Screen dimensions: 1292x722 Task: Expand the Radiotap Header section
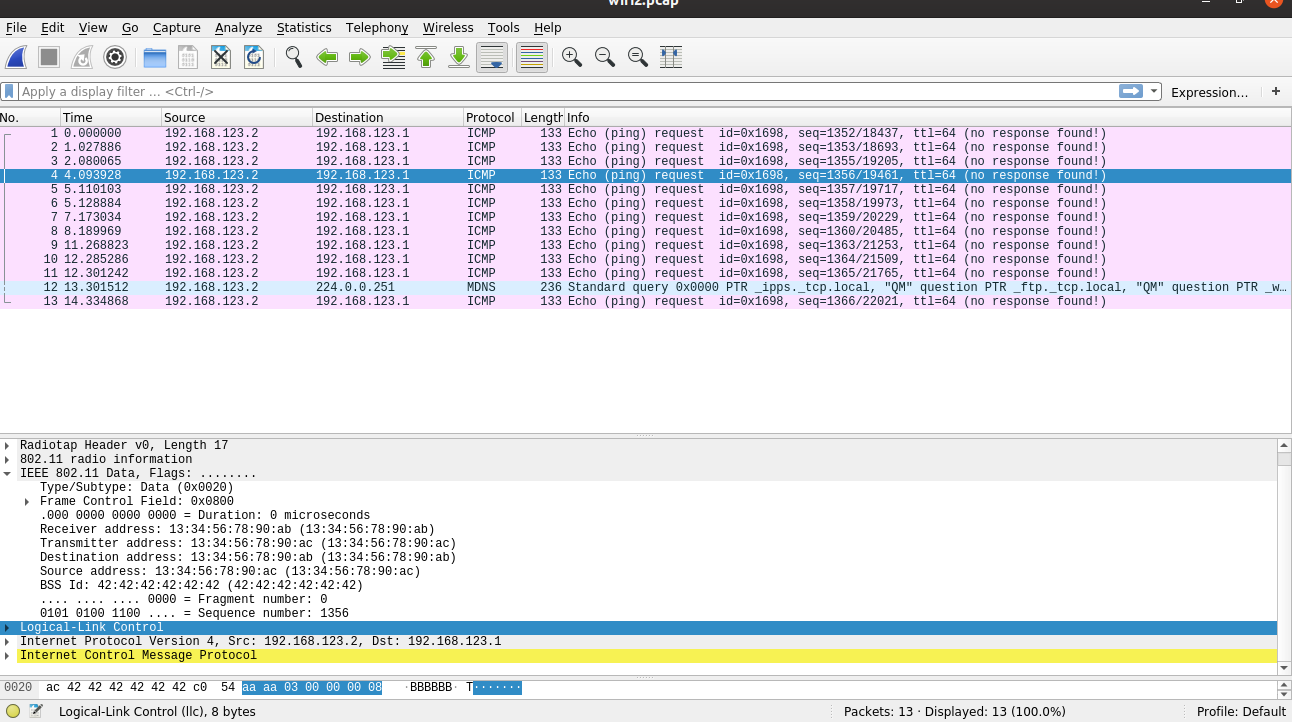[10, 445]
